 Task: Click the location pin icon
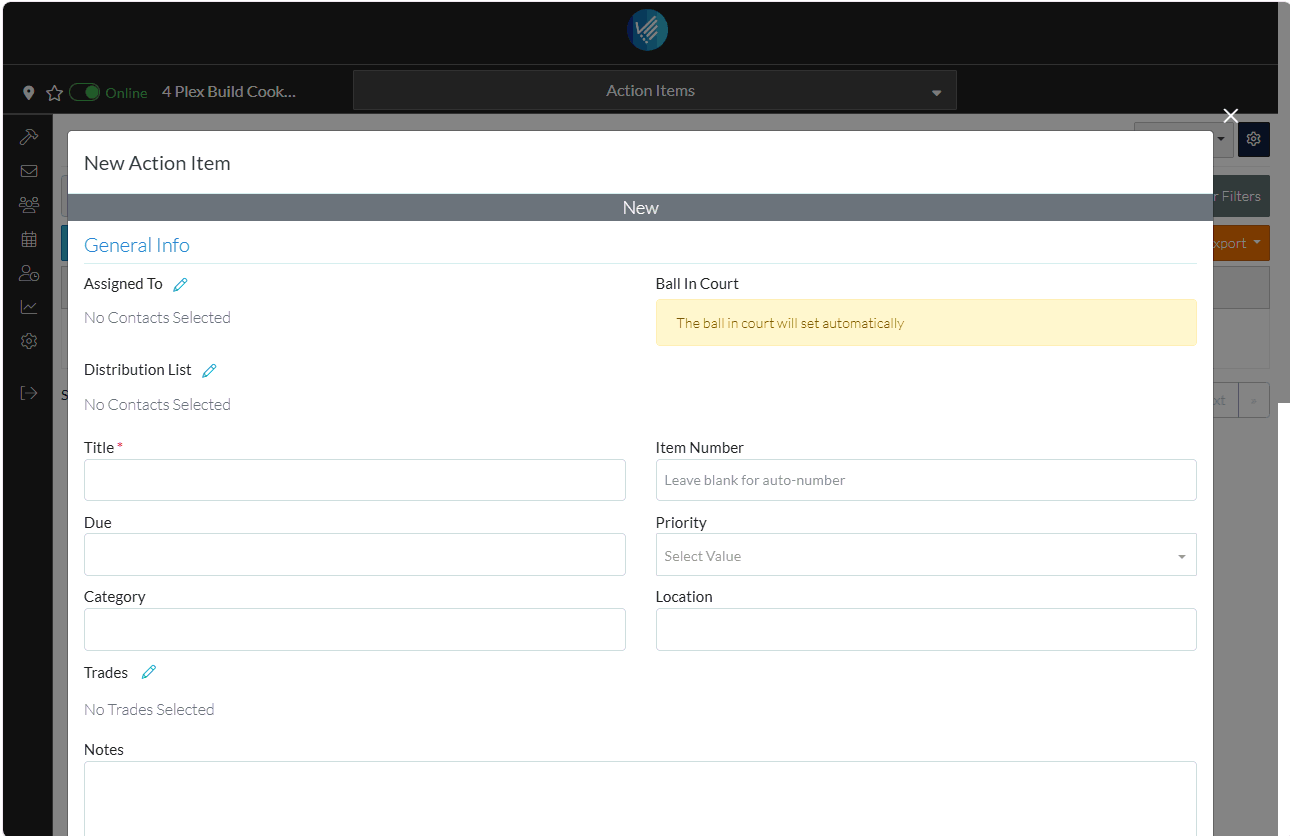click(29, 93)
